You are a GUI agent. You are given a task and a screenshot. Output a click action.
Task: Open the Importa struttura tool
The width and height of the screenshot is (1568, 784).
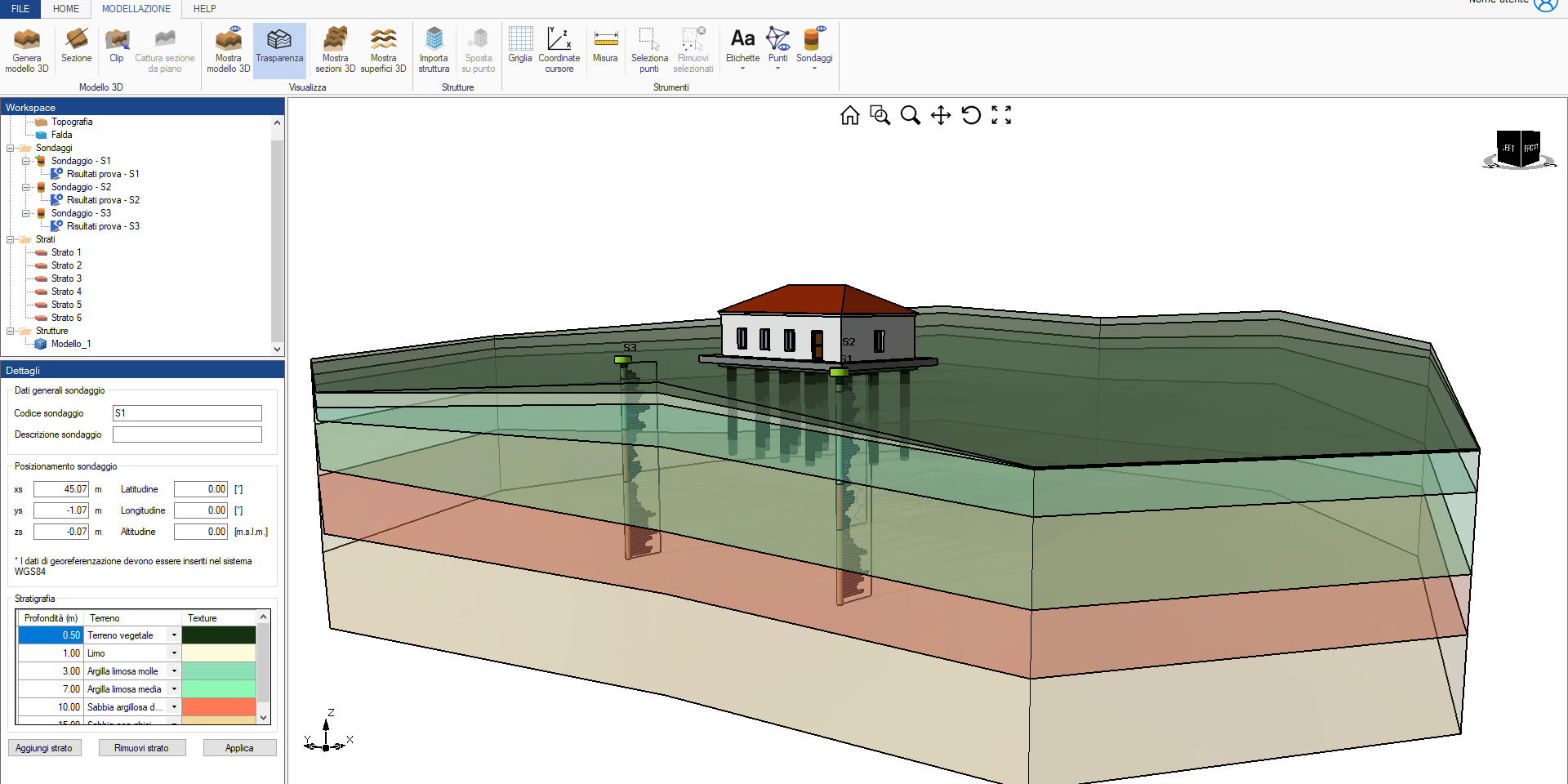[434, 49]
